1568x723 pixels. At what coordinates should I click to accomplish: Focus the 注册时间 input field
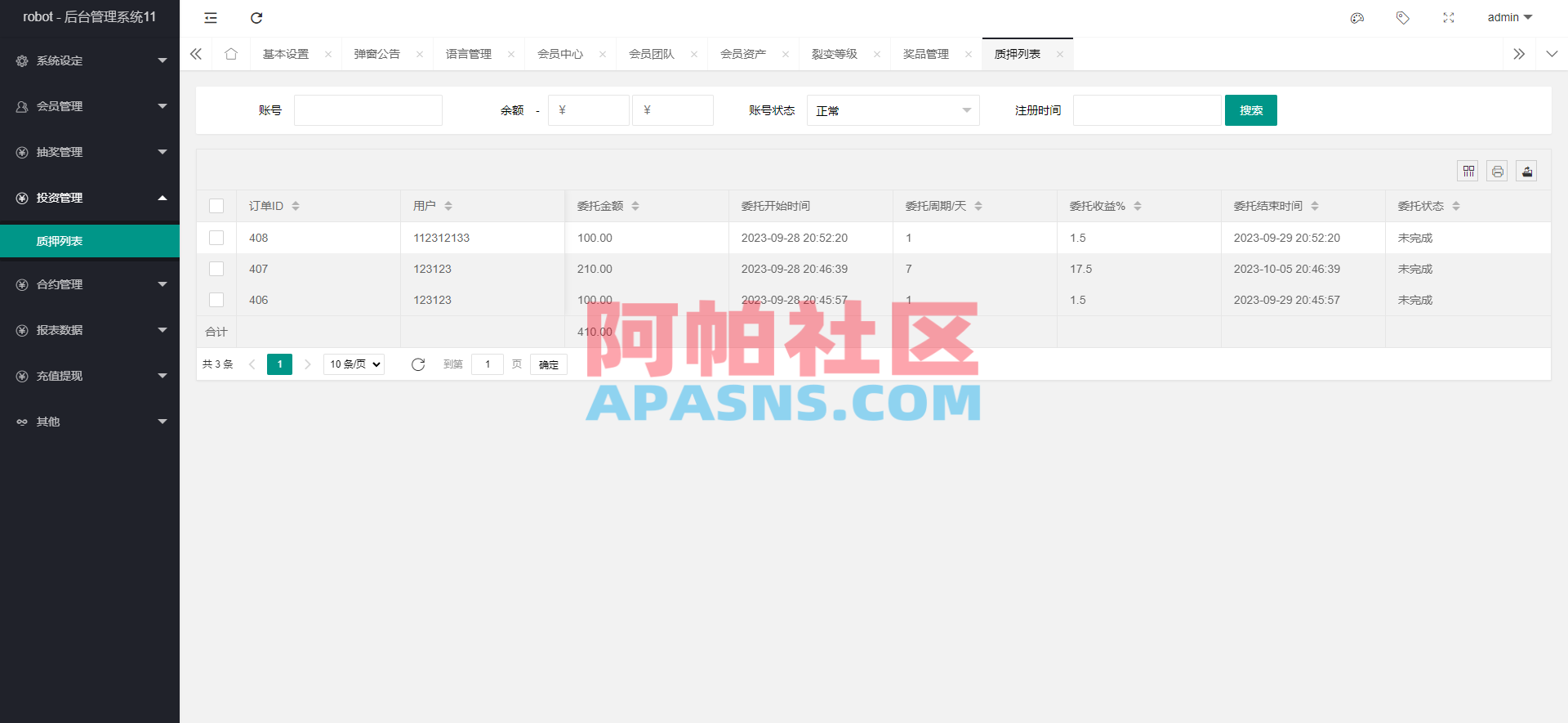1147,110
